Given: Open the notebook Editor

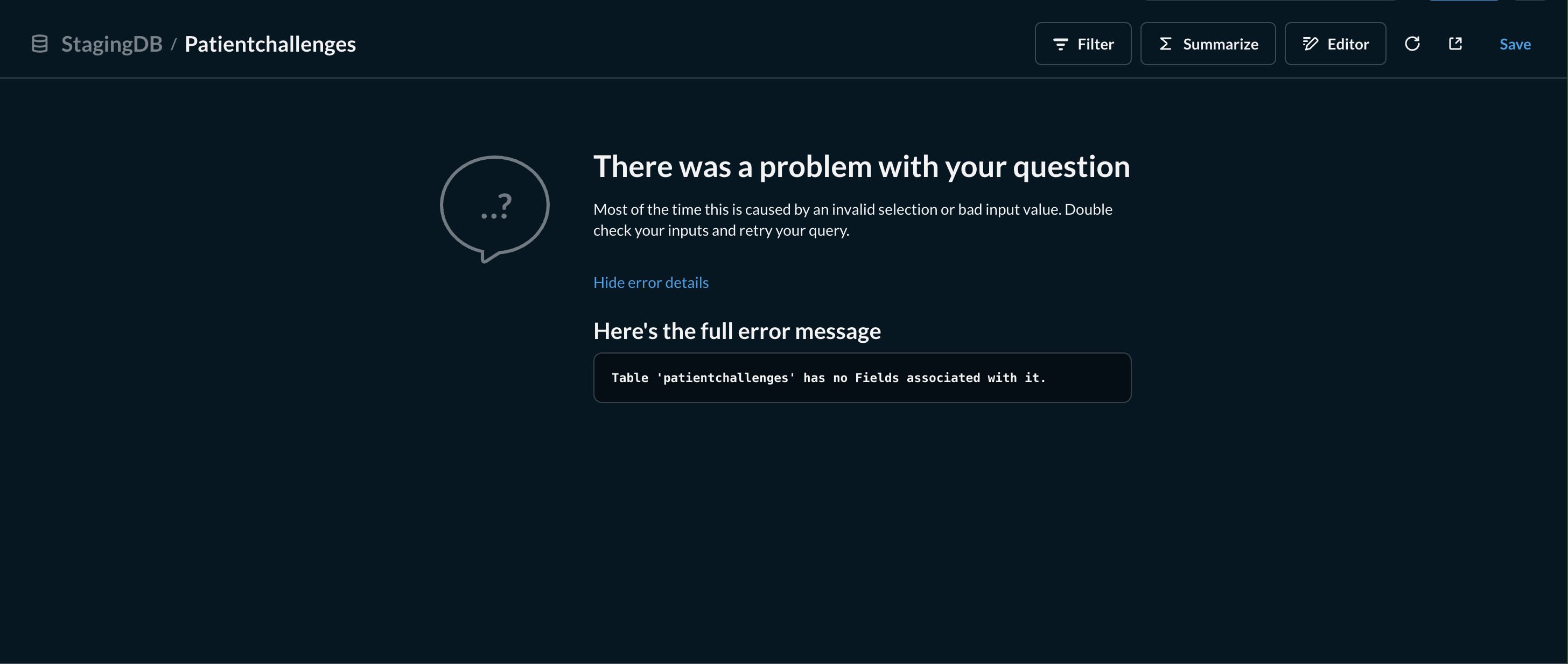Looking at the screenshot, I should 1335,44.
